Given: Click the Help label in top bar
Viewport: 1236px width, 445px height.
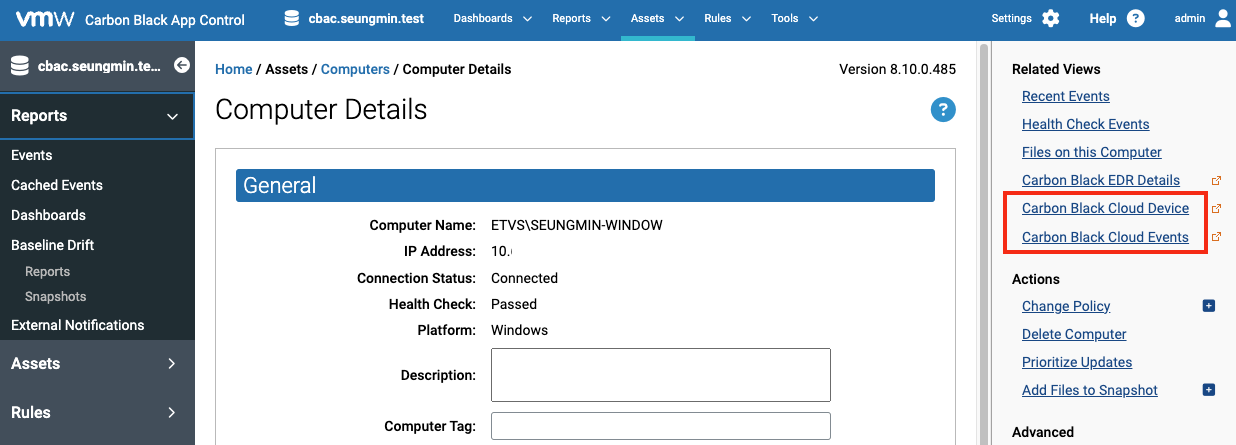Looking at the screenshot, I should pyautogui.click(x=1103, y=18).
